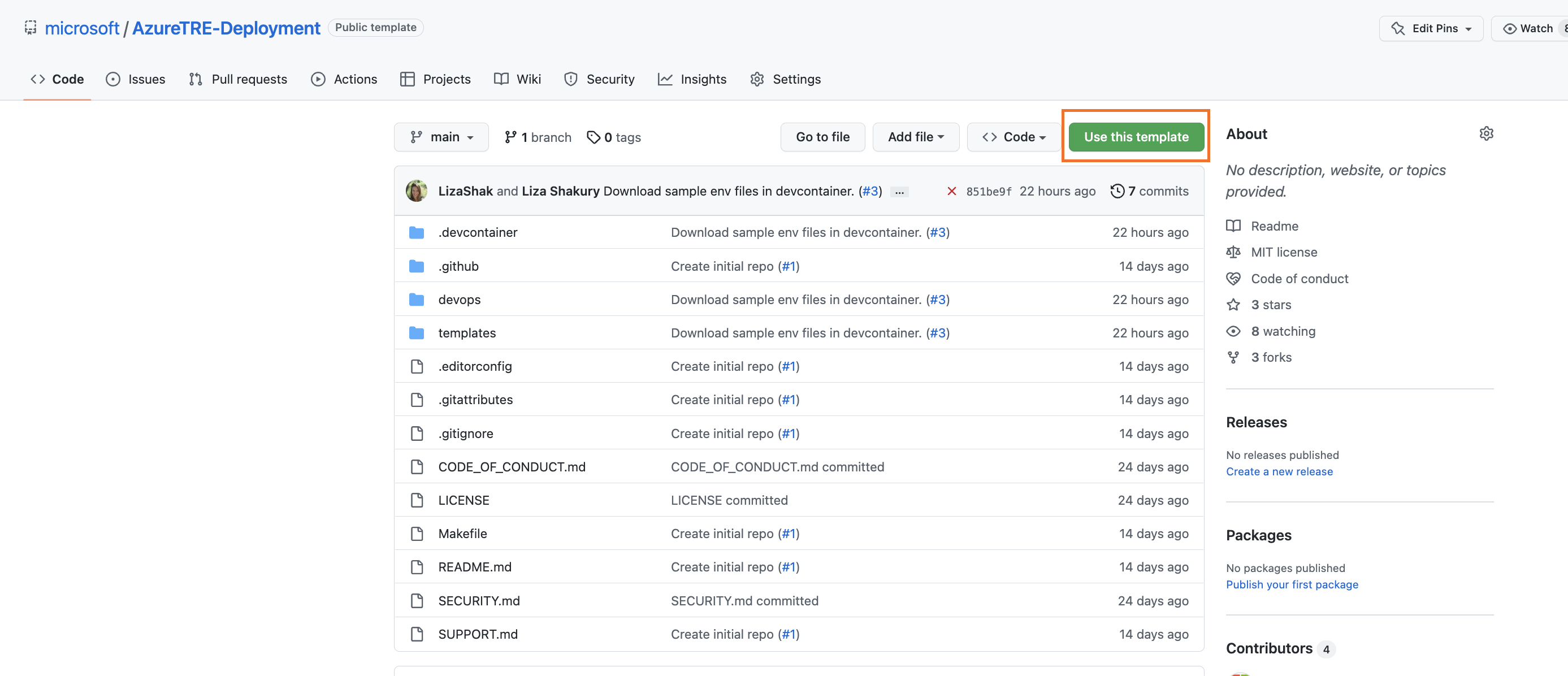The height and width of the screenshot is (676, 1568).
Task: Open About section settings gear
Action: tap(1487, 133)
